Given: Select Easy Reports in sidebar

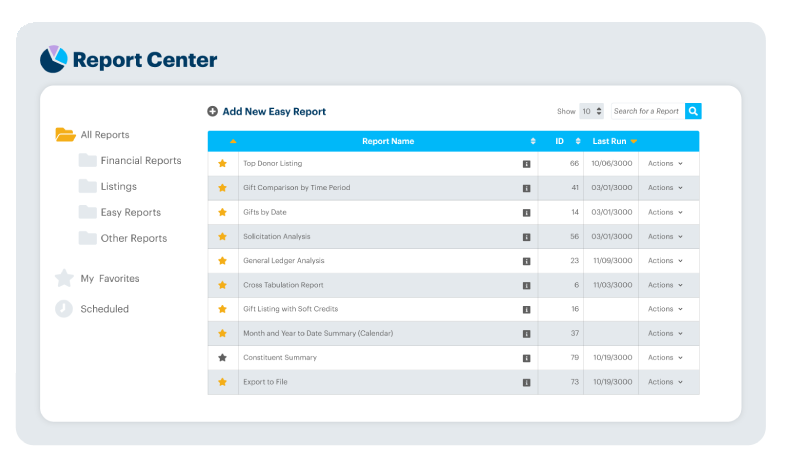Looking at the screenshot, I should pyautogui.click(x=130, y=212).
